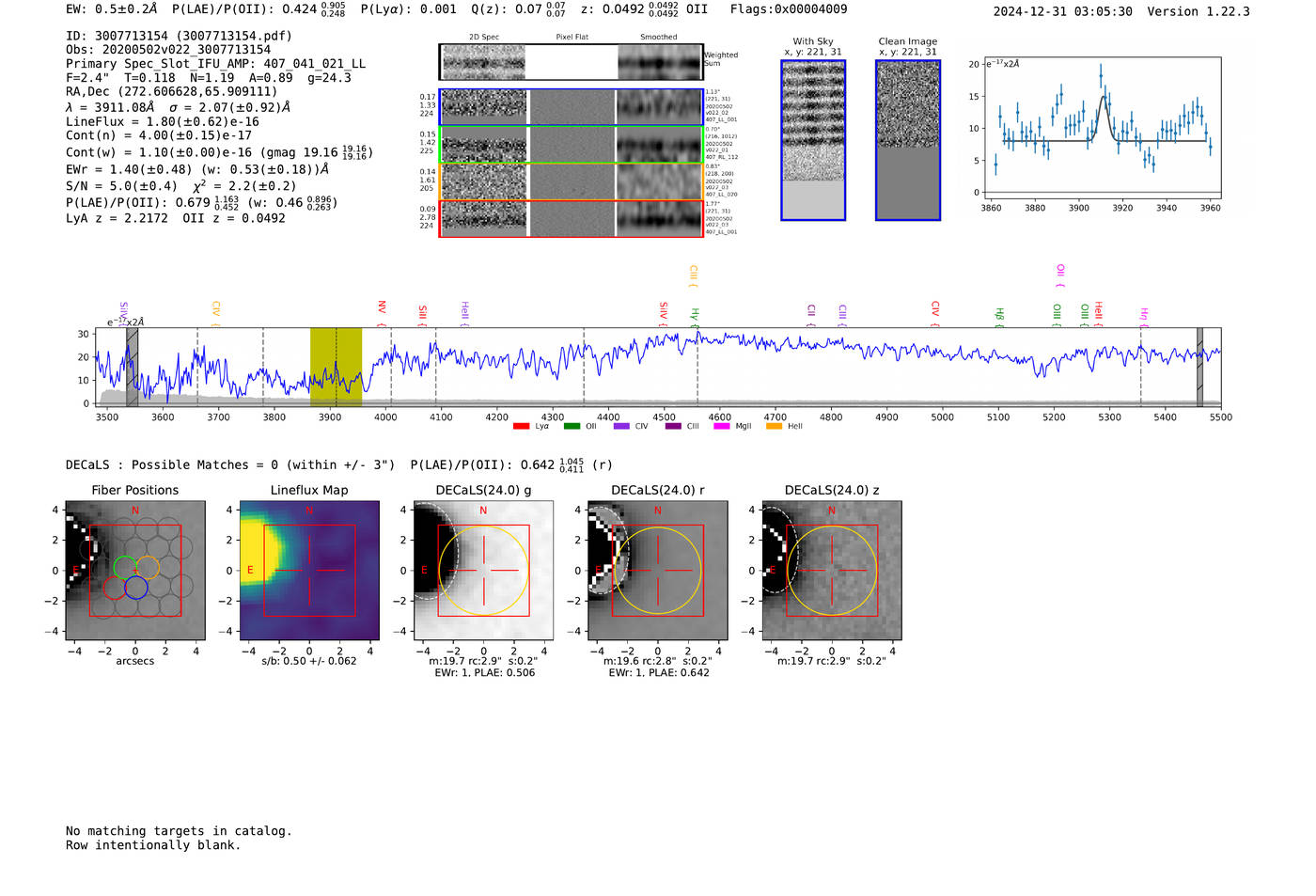Open the DECaLS(24.0) r image
The image size is (1316, 896).
click(x=657, y=571)
